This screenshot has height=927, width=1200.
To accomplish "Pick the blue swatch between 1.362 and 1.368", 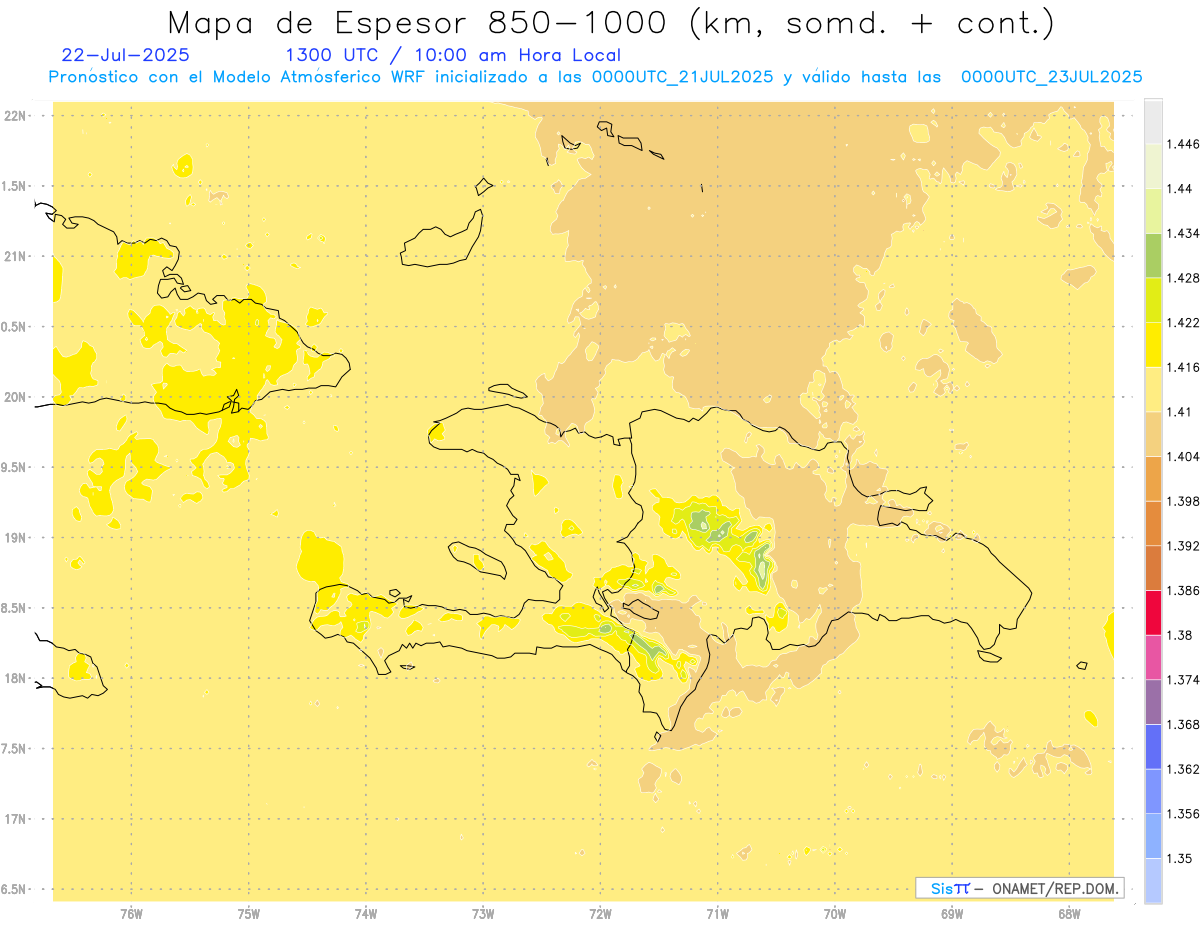I will [1153, 746].
